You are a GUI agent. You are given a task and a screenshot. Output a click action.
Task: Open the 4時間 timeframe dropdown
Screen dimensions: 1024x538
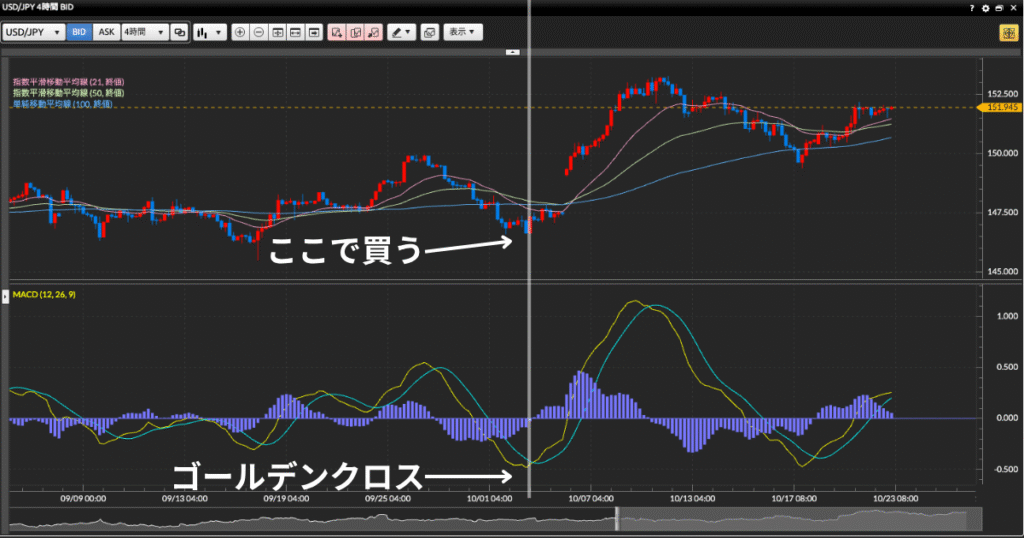143,32
